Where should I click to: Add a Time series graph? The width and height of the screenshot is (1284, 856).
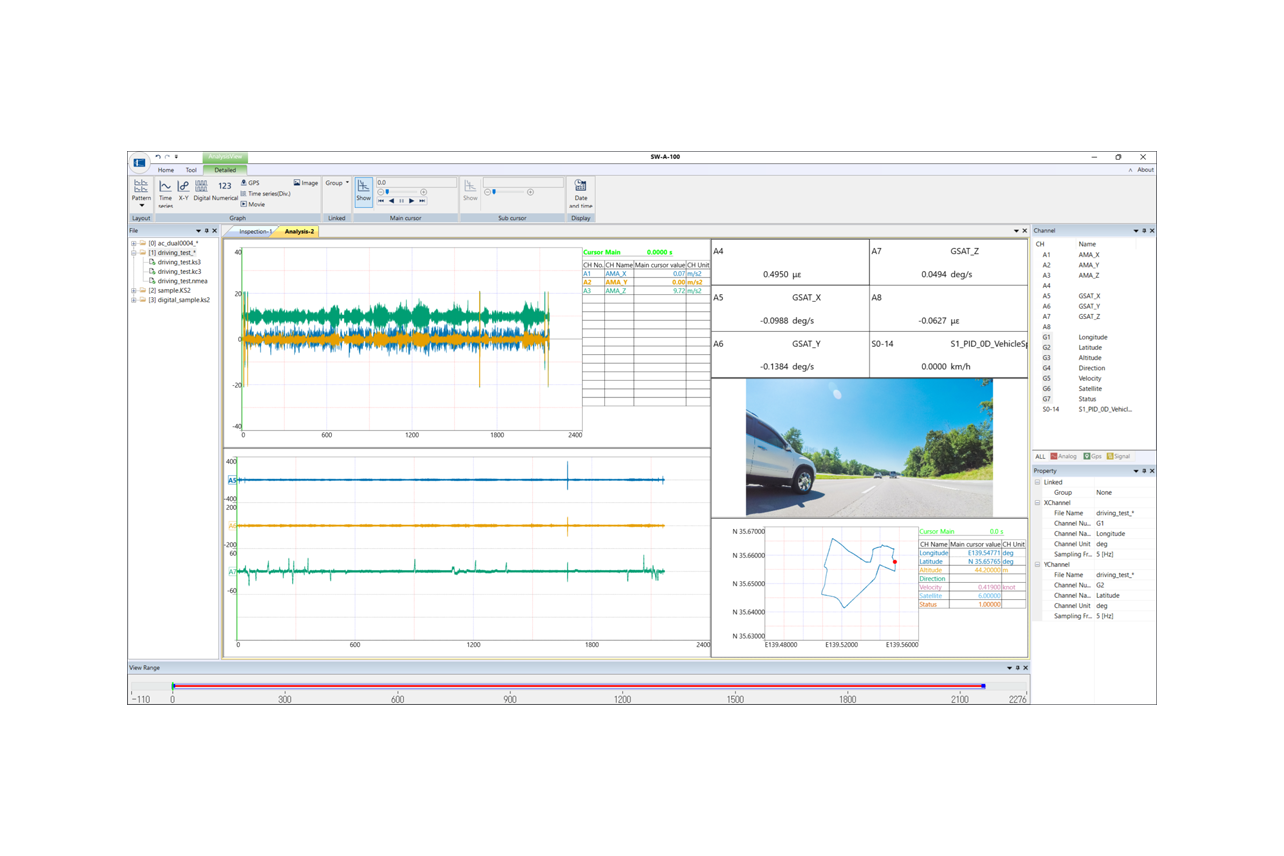click(x=165, y=193)
